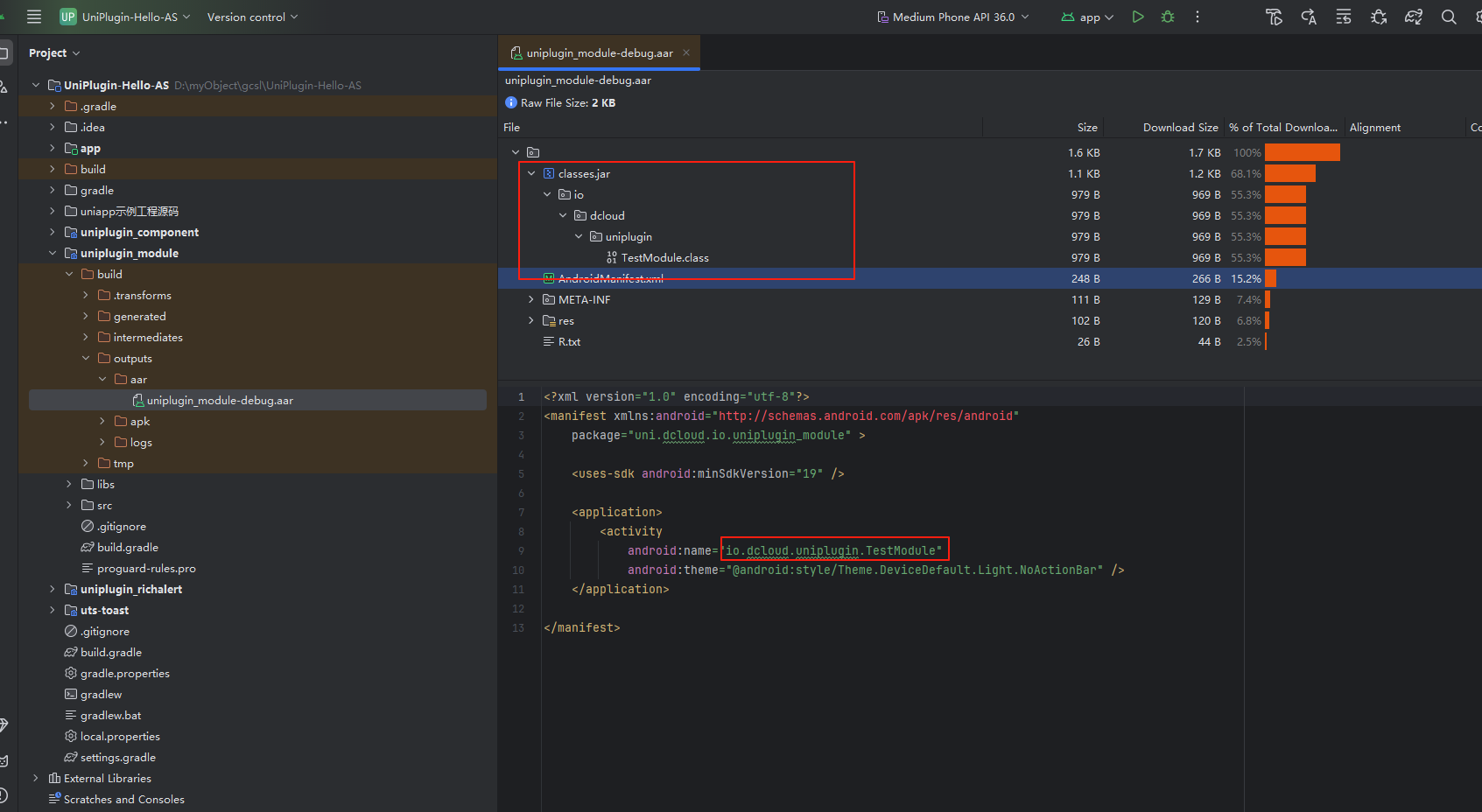Click the .gitignore icon under uniplugin_module
This screenshot has height=812, width=1482.
click(x=88, y=526)
